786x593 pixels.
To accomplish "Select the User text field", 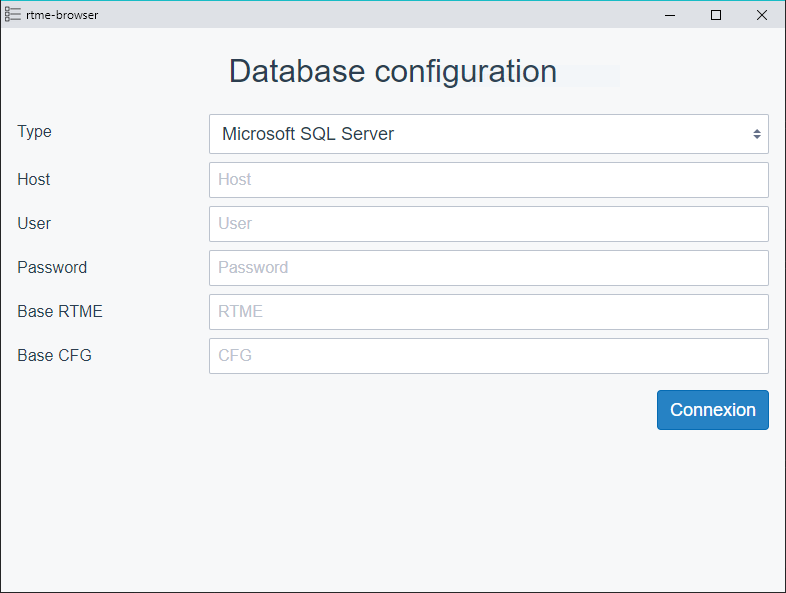I will click(489, 224).
